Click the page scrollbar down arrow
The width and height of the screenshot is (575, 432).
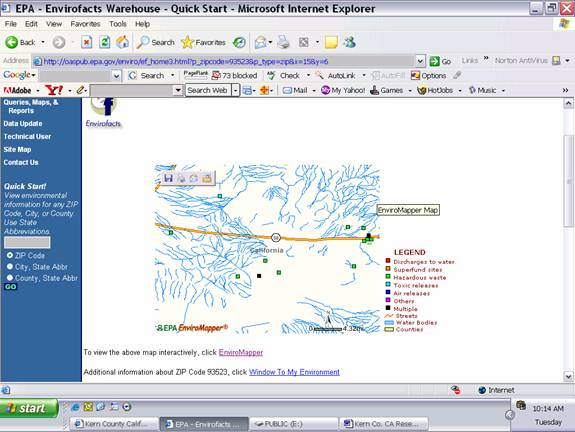pyautogui.click(x=568, y=377)
